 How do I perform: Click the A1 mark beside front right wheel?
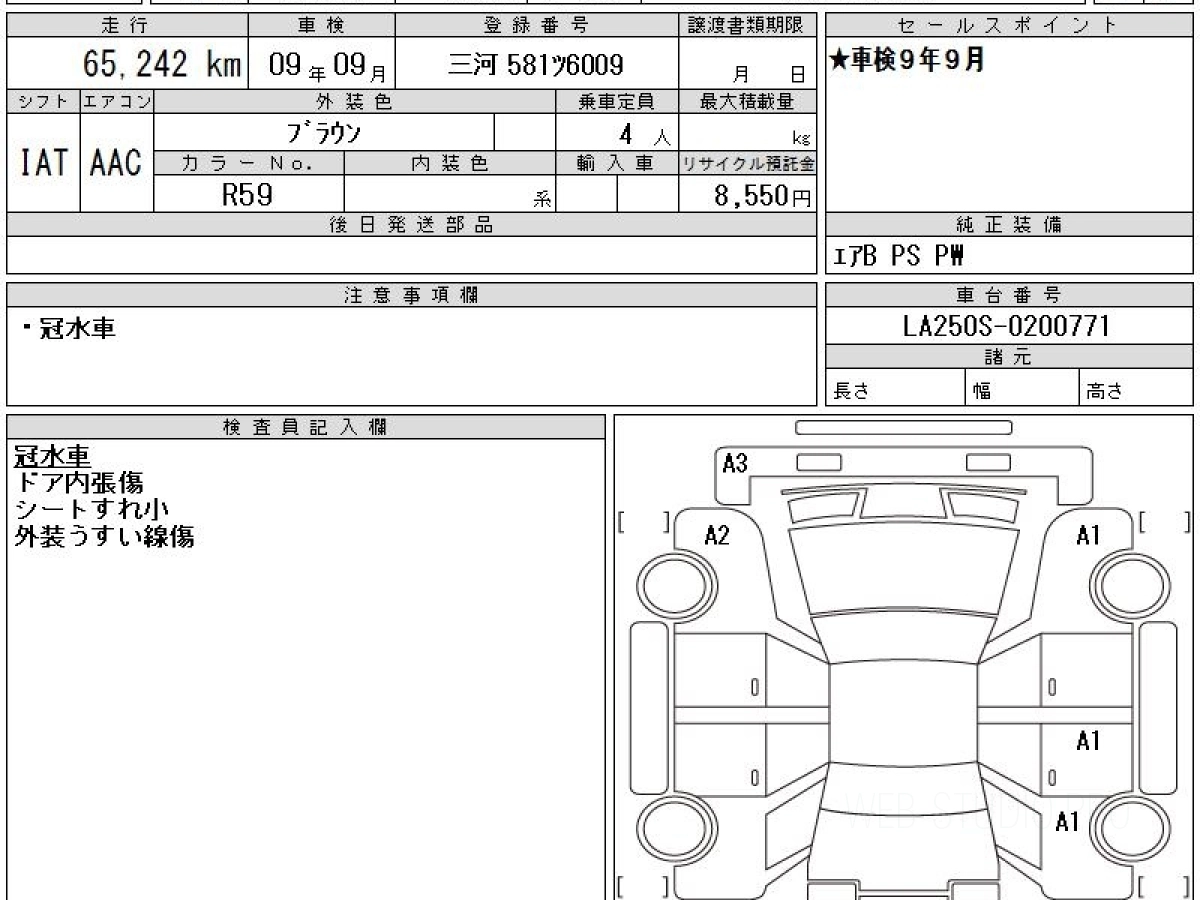click(1088, 535)
